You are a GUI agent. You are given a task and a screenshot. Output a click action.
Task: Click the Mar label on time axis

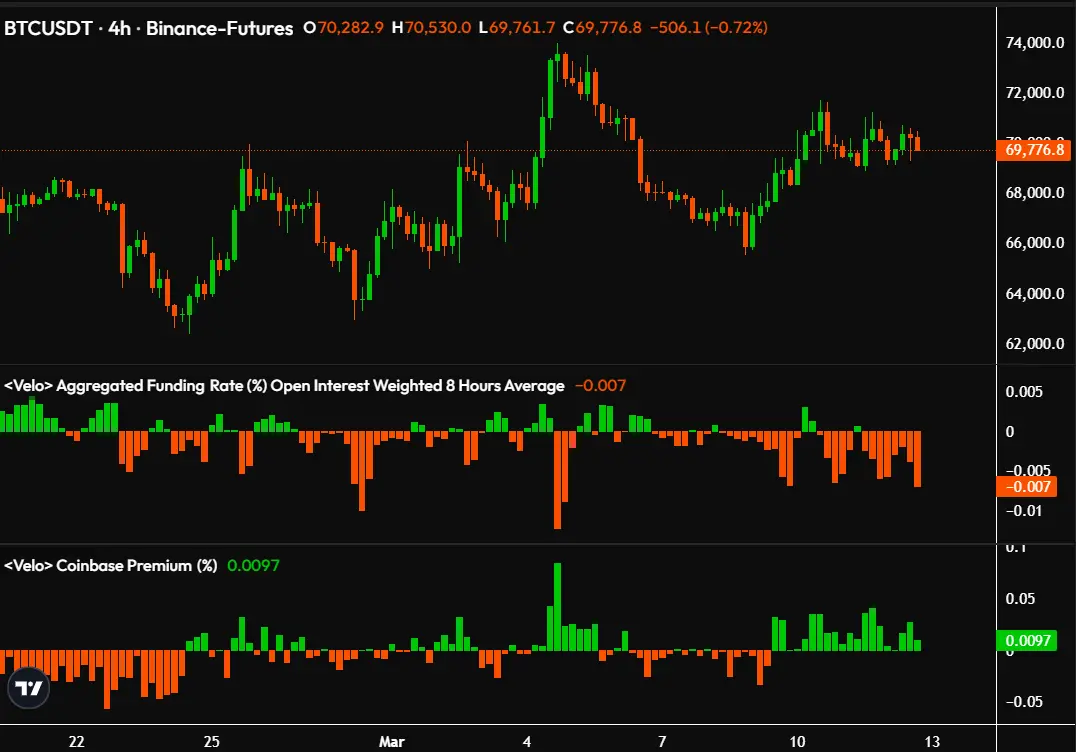392,742
